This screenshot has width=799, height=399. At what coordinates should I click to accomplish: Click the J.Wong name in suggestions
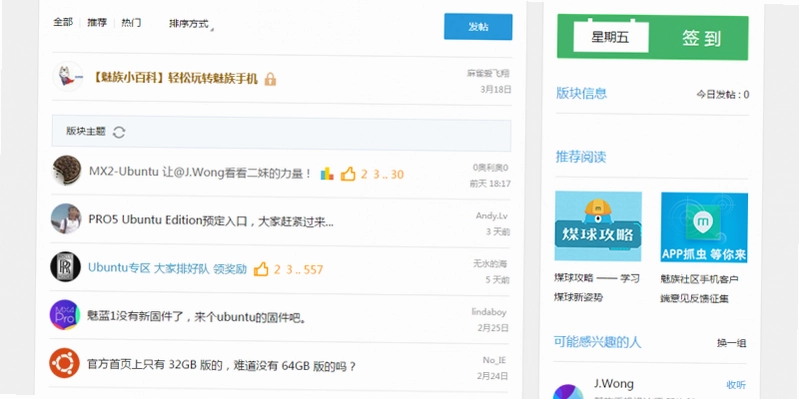[x=614, y=384]
